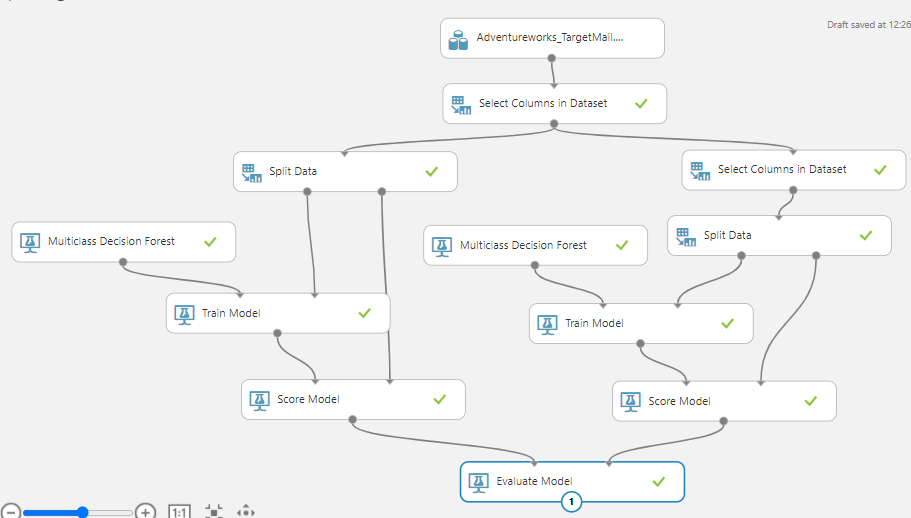This screenshot has width=911, height=518.
Task: Click the left Split Data module icon
Action: pyautogui.click(x=250, y=172)
